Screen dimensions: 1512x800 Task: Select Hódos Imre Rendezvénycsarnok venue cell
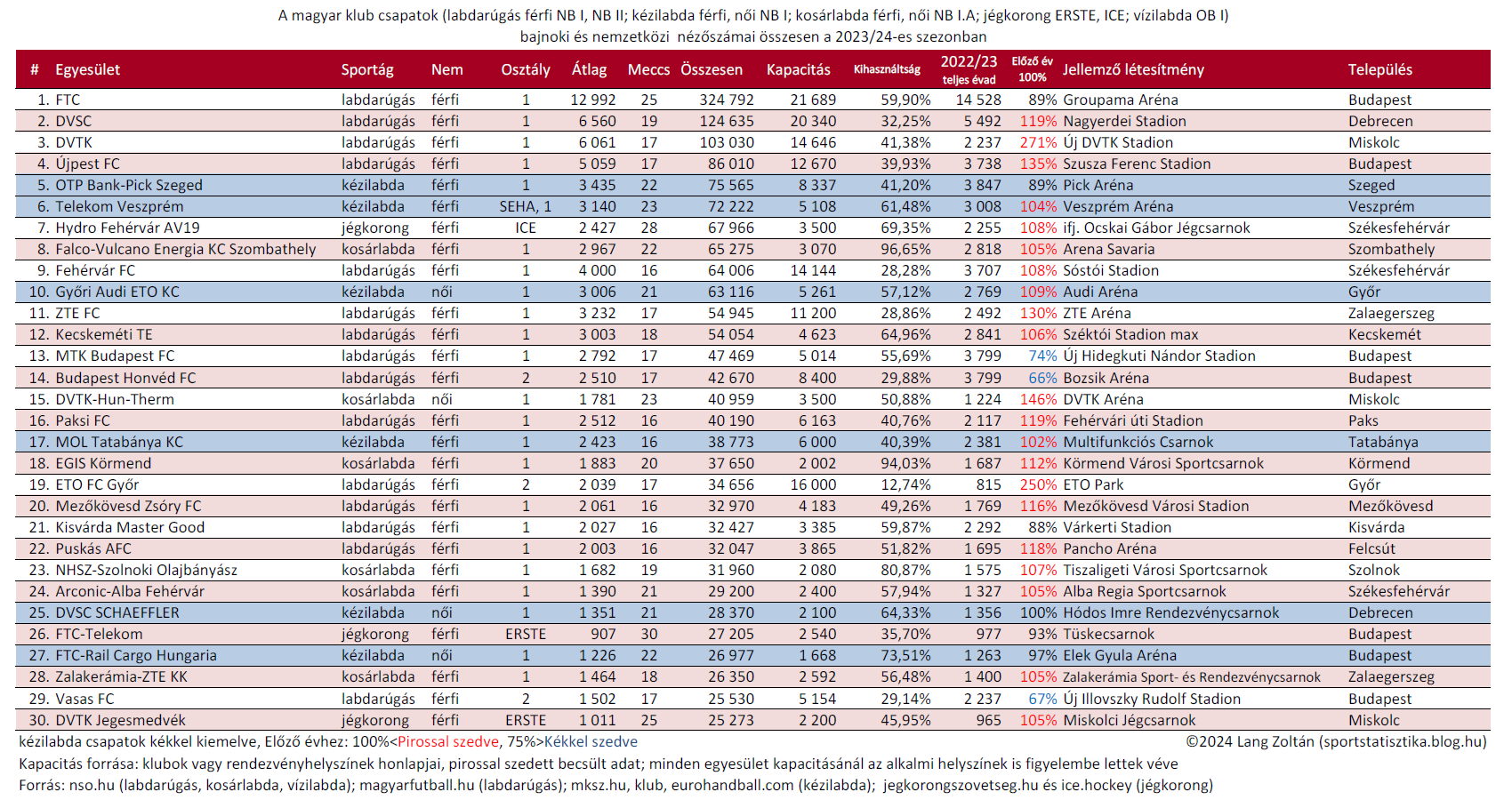tap(1170, 612)
